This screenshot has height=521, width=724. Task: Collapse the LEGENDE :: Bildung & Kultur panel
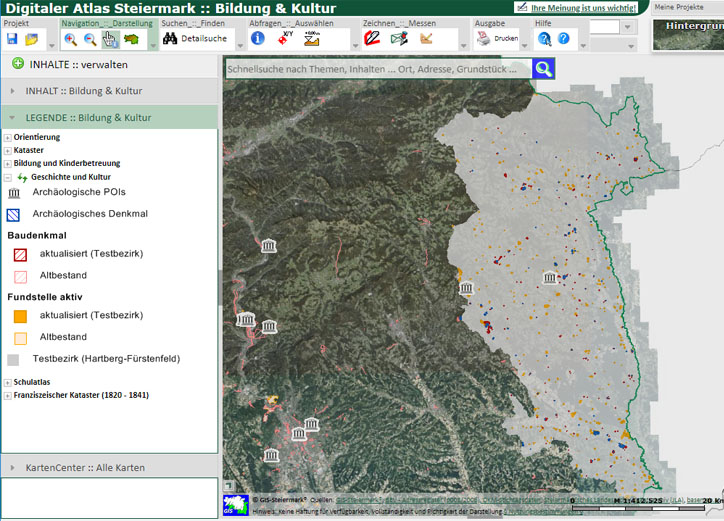pyautogui.click(x=109, y=118)
